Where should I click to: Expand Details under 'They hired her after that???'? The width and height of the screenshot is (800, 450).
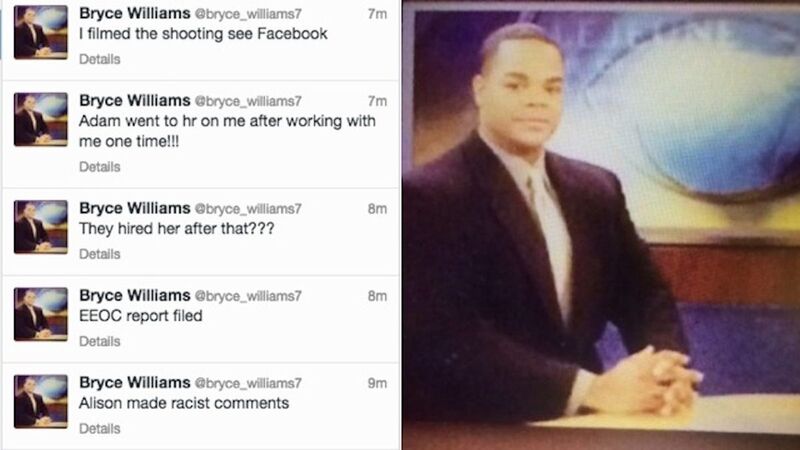[x=99, y=254]
